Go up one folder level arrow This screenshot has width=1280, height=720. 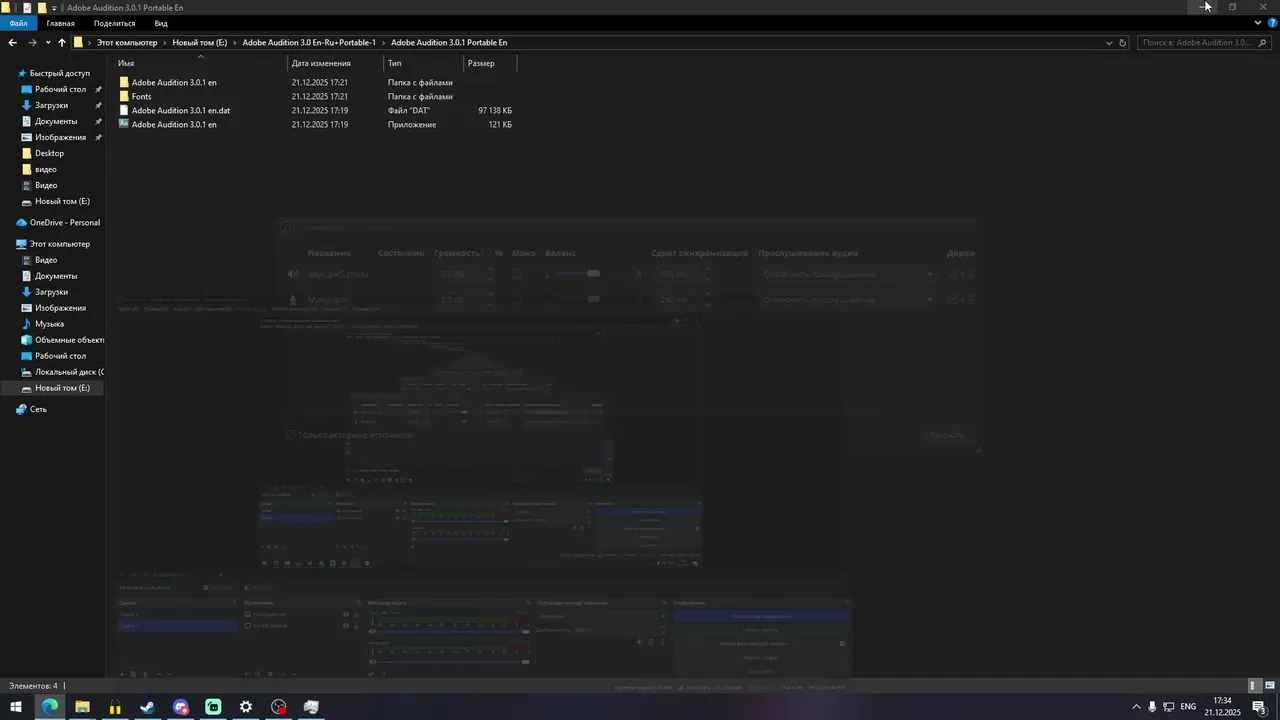62,43
